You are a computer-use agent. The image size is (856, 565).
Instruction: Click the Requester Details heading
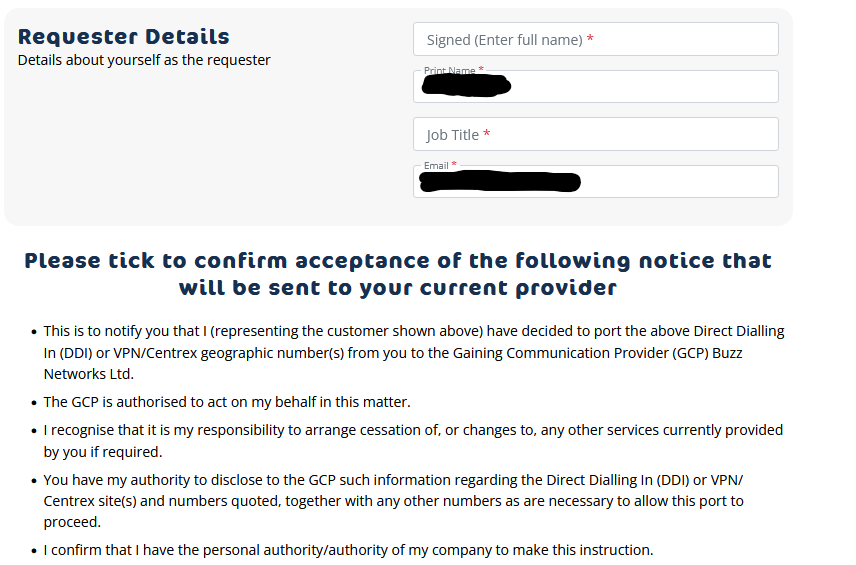click(x=124, y=37)
